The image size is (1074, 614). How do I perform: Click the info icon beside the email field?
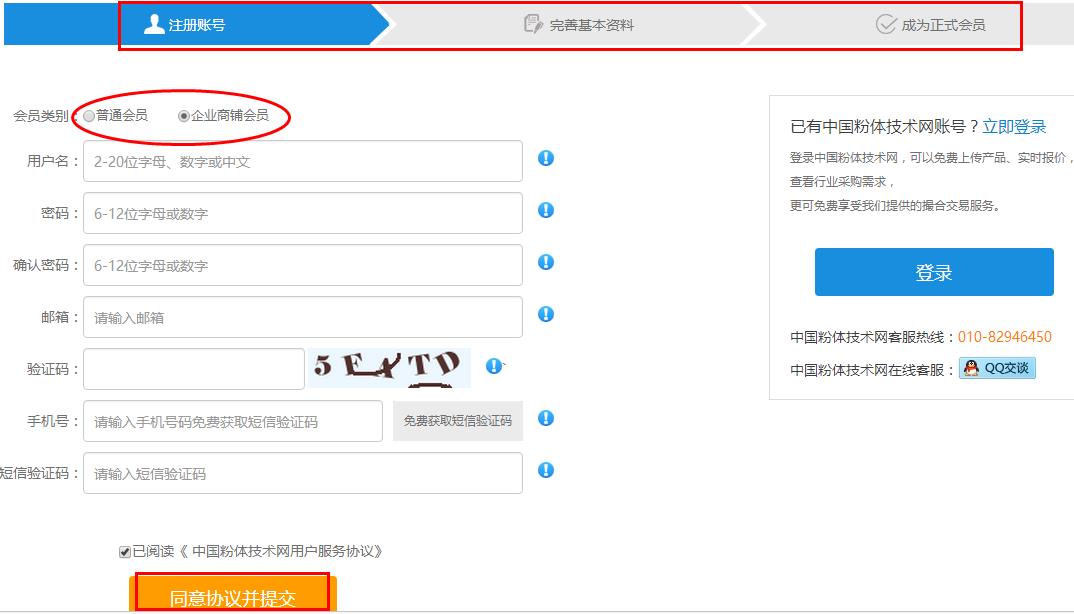click(x=546, y=314)
